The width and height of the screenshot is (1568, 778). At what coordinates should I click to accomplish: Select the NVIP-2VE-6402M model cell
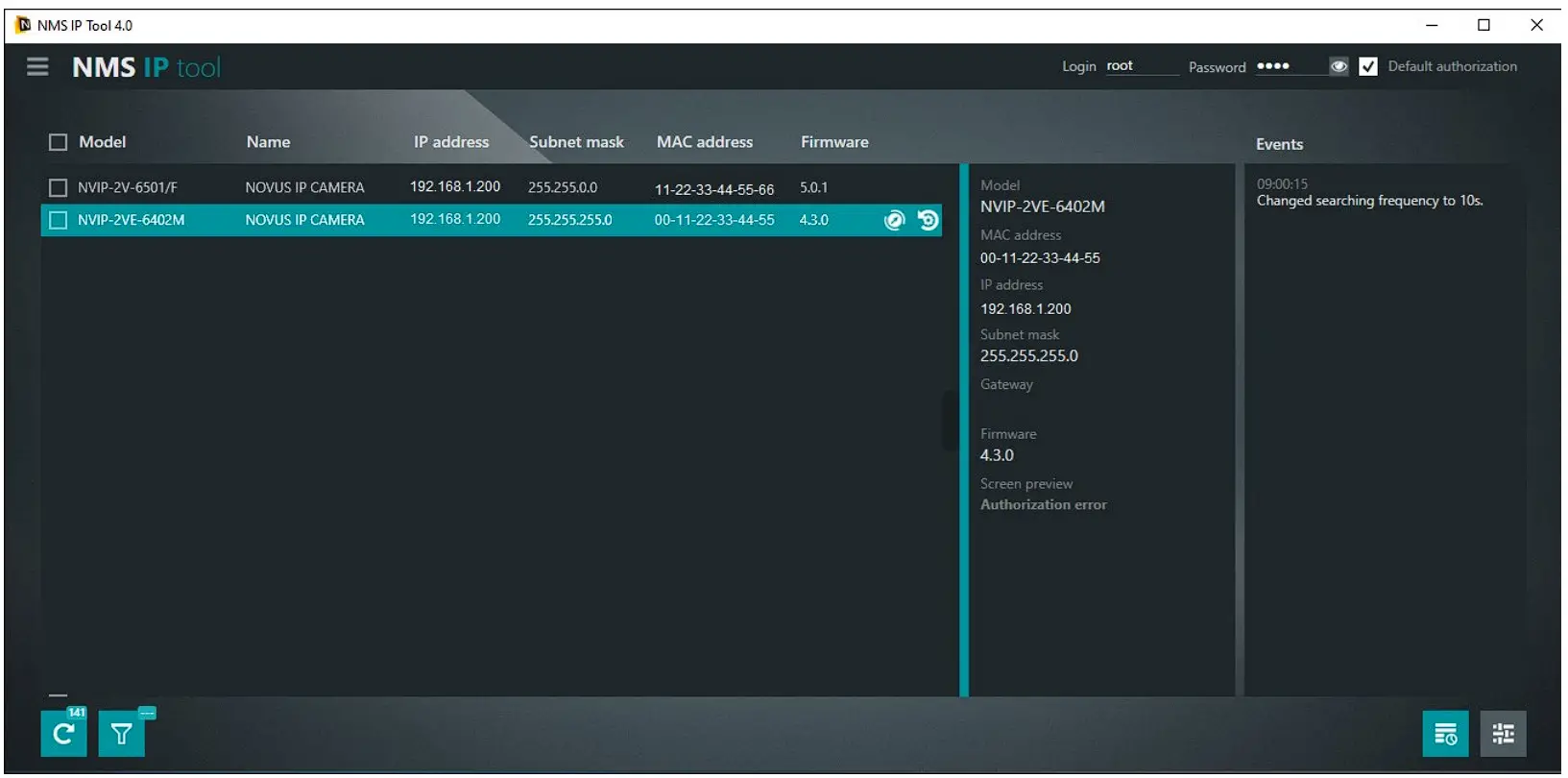pos(132,220)
